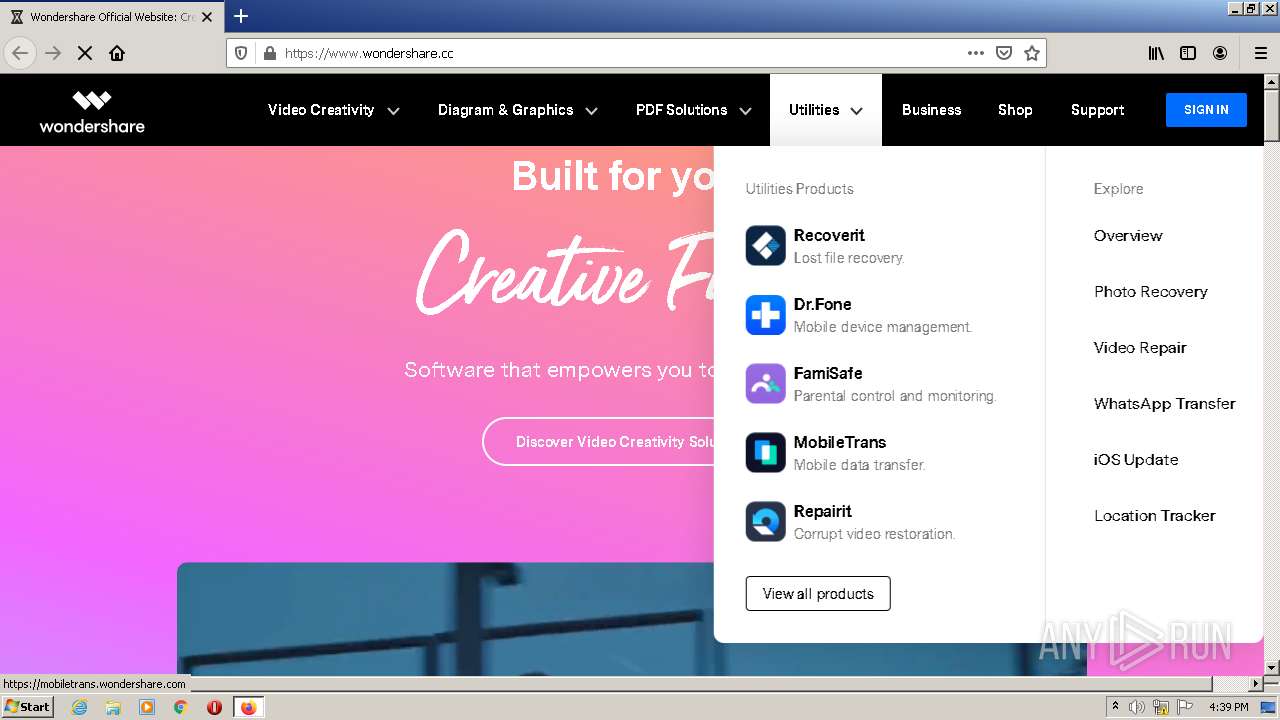The height and width of the screenshot is (720, 1280).
Task: Open Video Repair link
Action: [1140, 348]
